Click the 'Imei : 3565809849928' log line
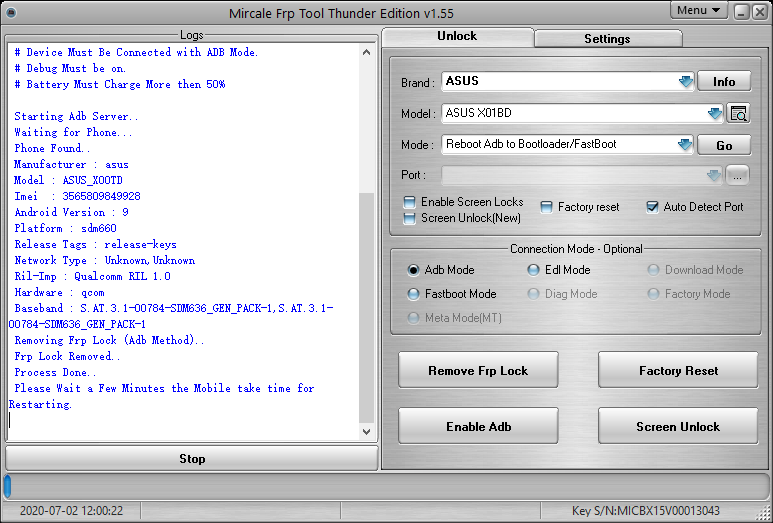Viewport: 773px width, 523px height. click(77, 196)
